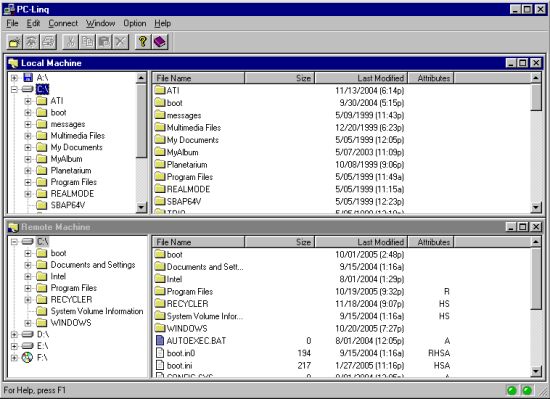Viewport: 550px width, 399px height.
Task: Select boot.in0 in Remote file list
Action: pos(181,353)
